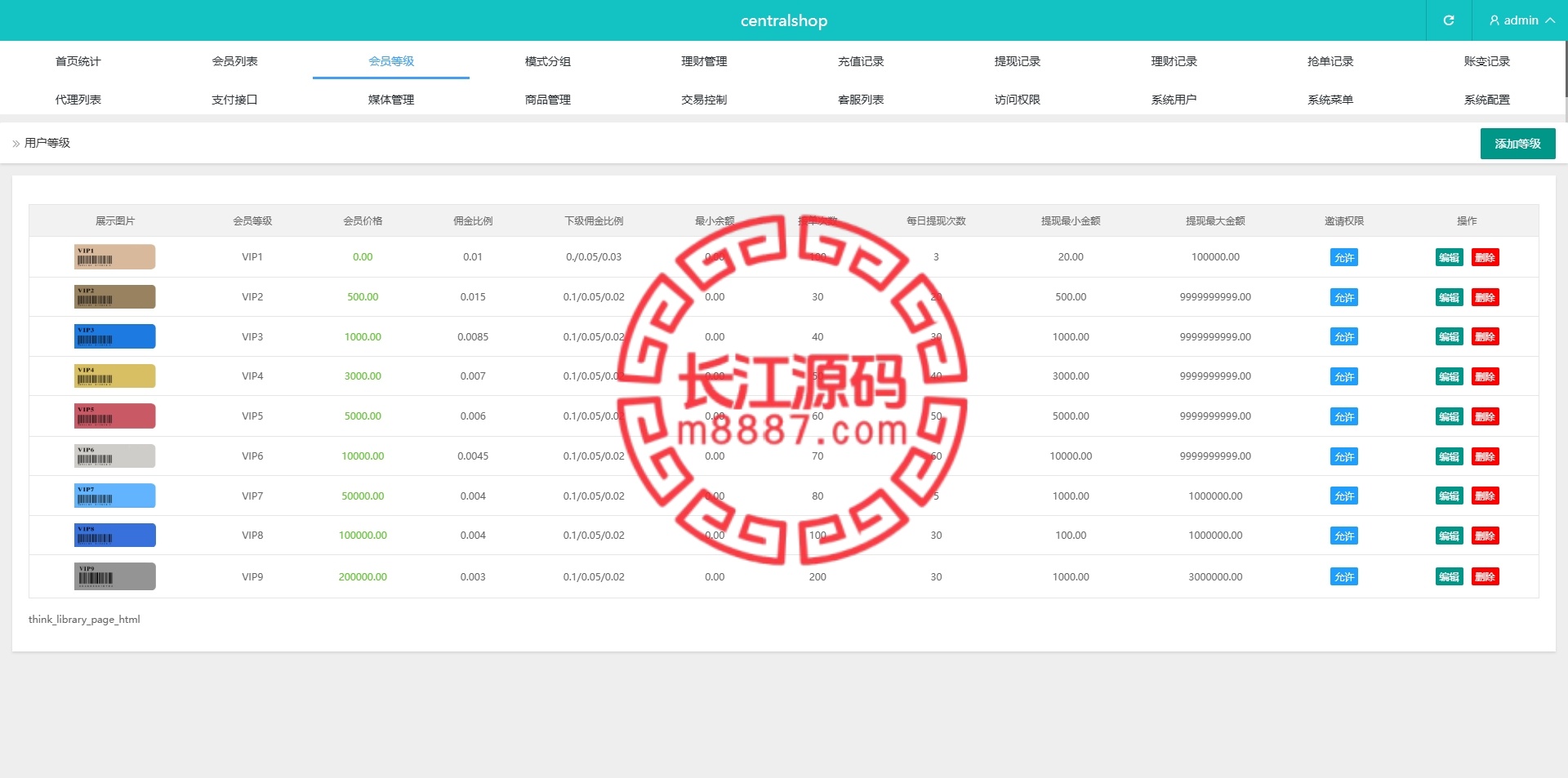Toggle 允许 invite permission for VIP6
Viewport: 1568px width, 778px height.
(x=1344, y=456)
